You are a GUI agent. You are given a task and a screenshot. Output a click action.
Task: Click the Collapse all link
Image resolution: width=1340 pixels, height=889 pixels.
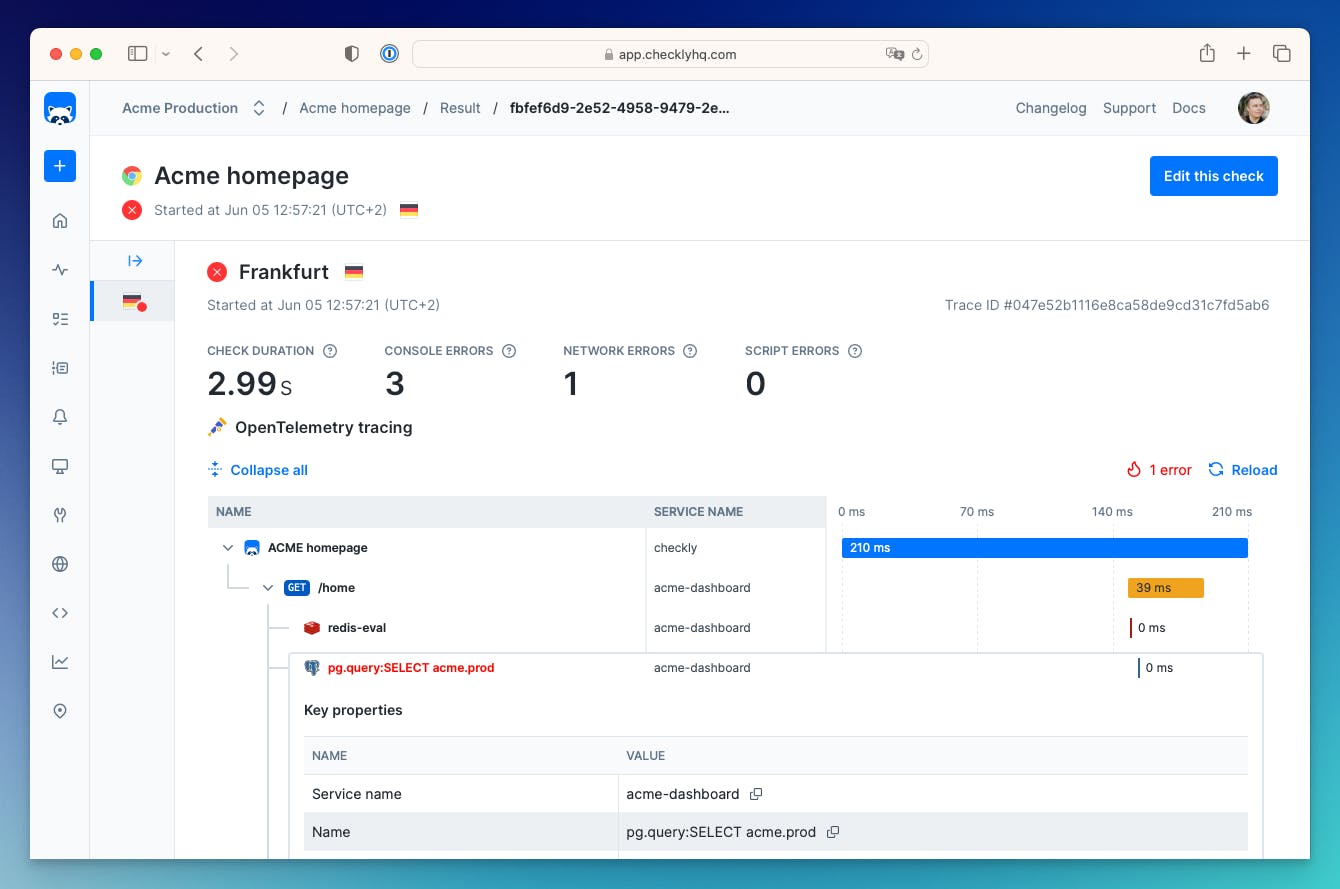[268, 470]
